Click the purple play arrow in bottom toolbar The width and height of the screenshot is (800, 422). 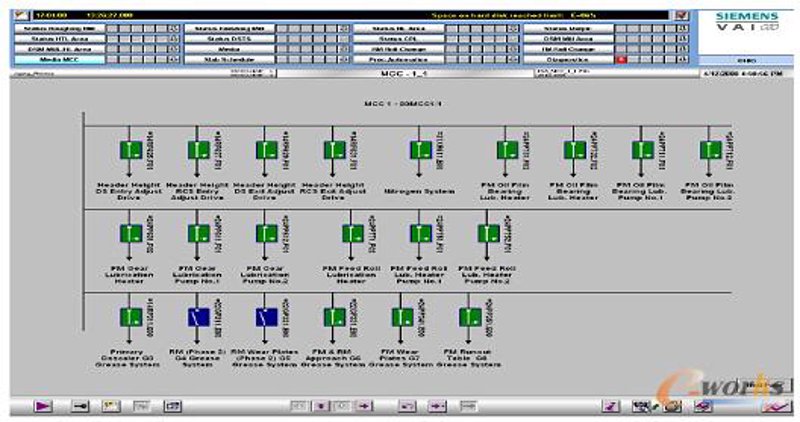pyautogui.click(x=43, y=406)
